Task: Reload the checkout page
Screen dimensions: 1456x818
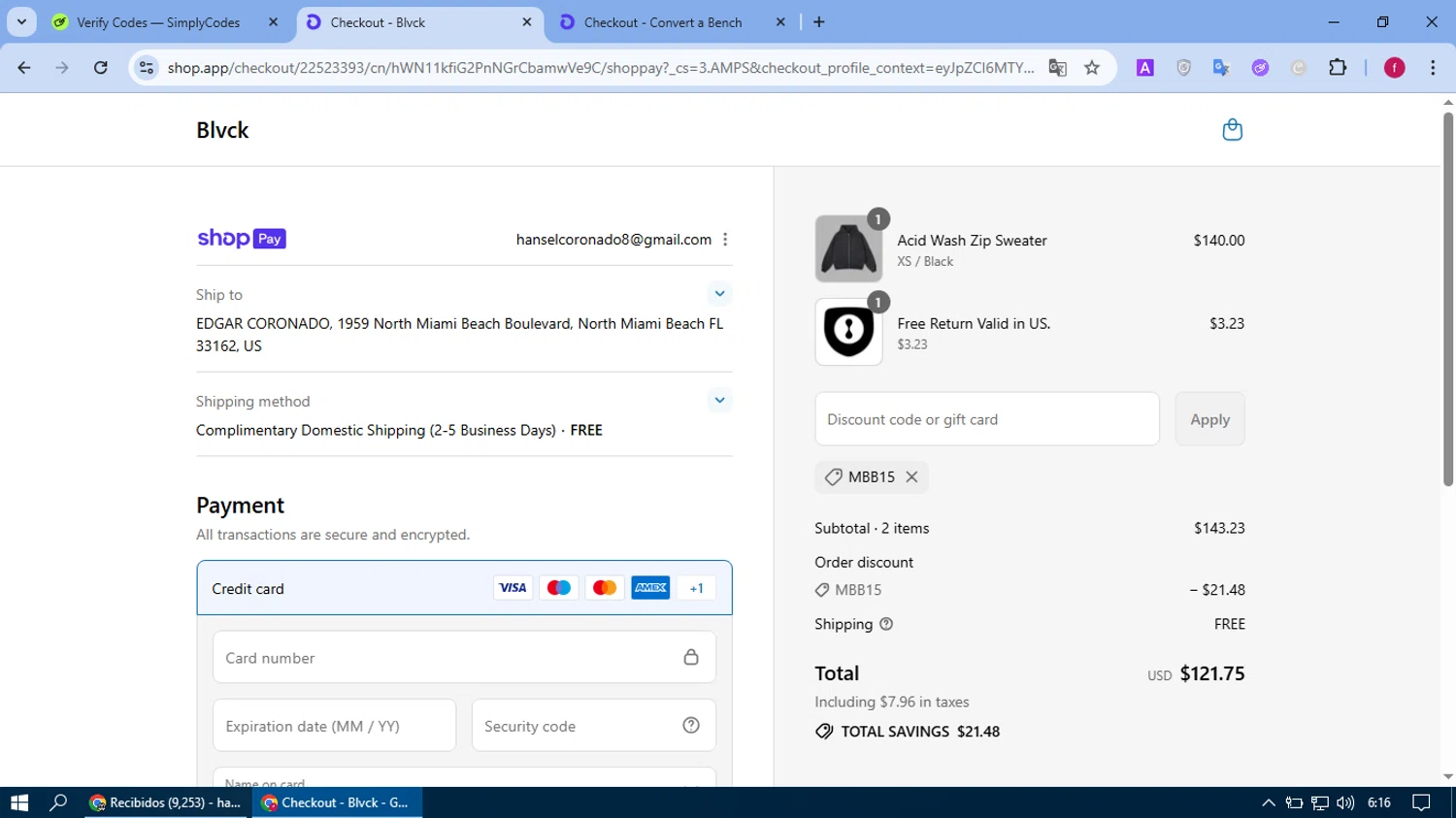Action: [x=101, y=68]
